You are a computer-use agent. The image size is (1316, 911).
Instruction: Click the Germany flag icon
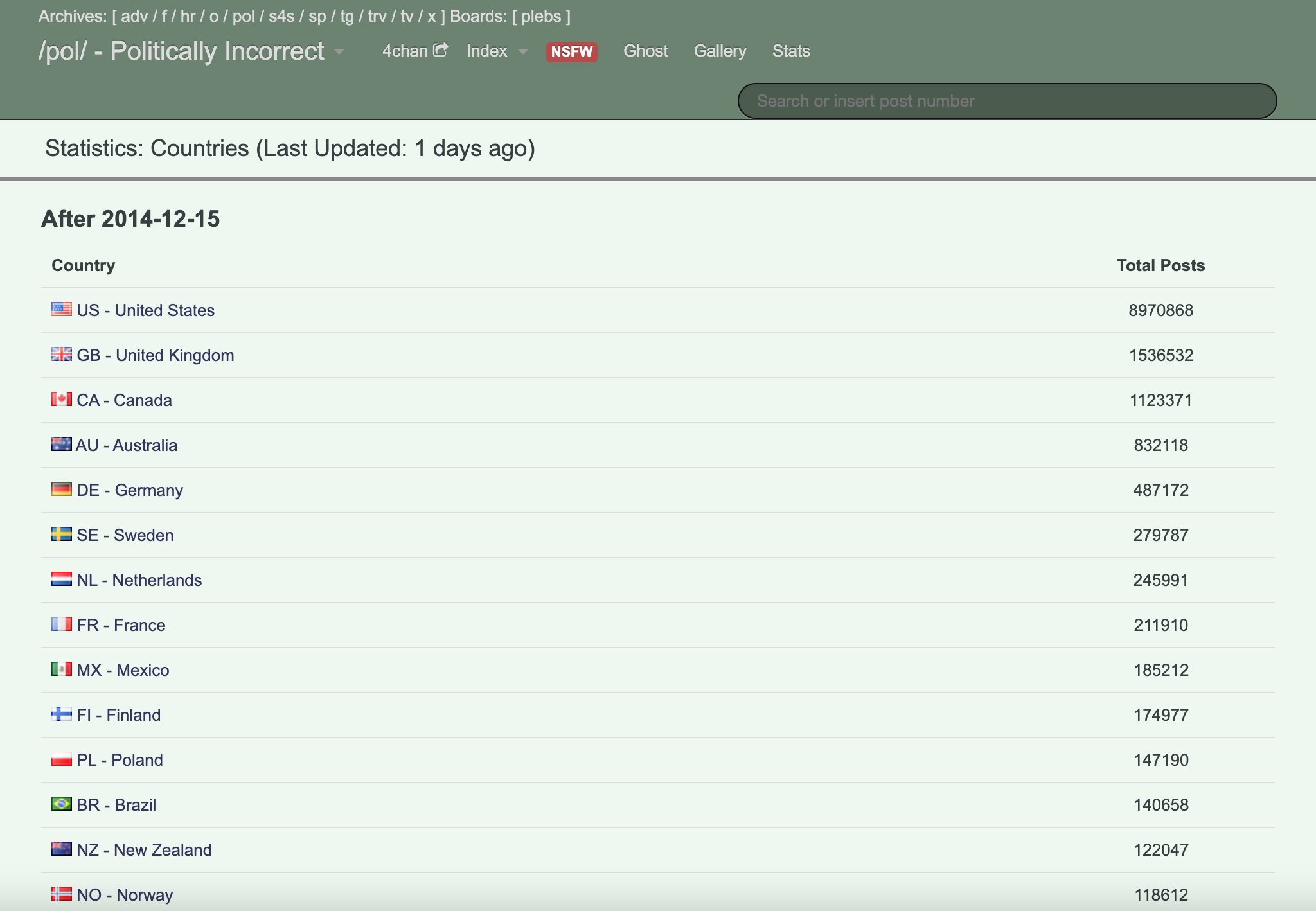coord(62,489)
